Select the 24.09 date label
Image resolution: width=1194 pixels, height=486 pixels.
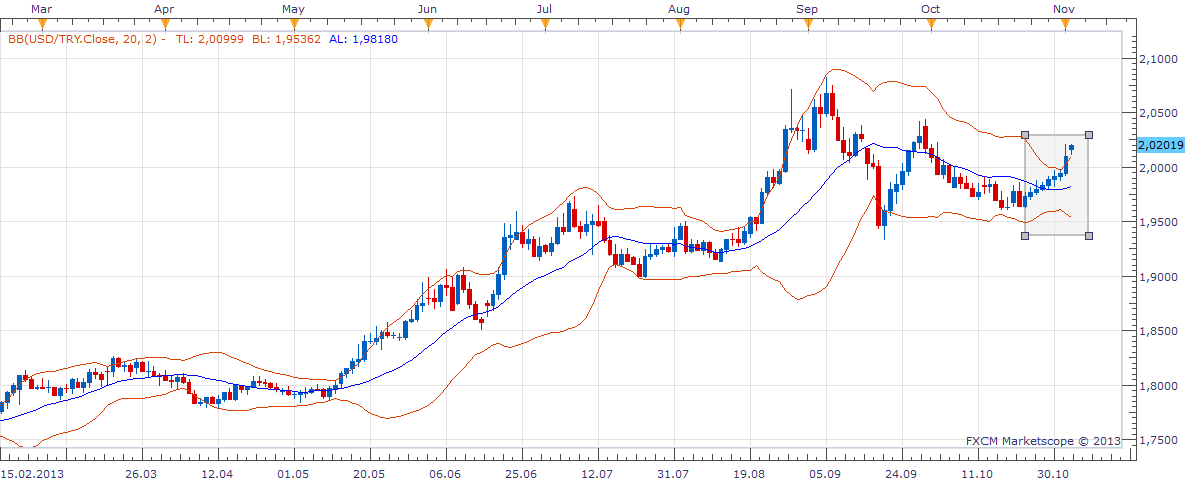click(902, 472)
